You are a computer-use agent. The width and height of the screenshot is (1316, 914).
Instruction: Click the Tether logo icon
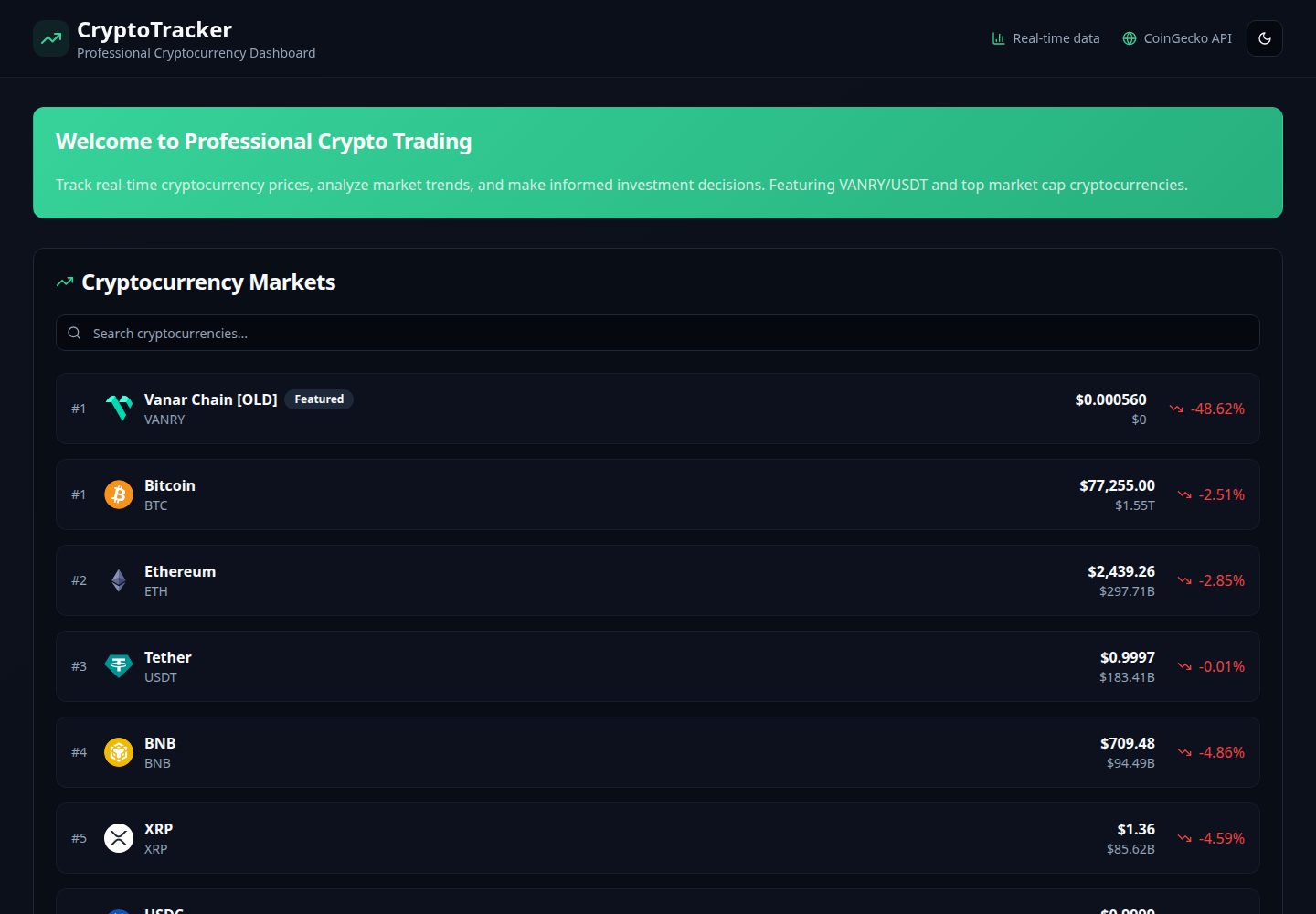tap(119, 666)
